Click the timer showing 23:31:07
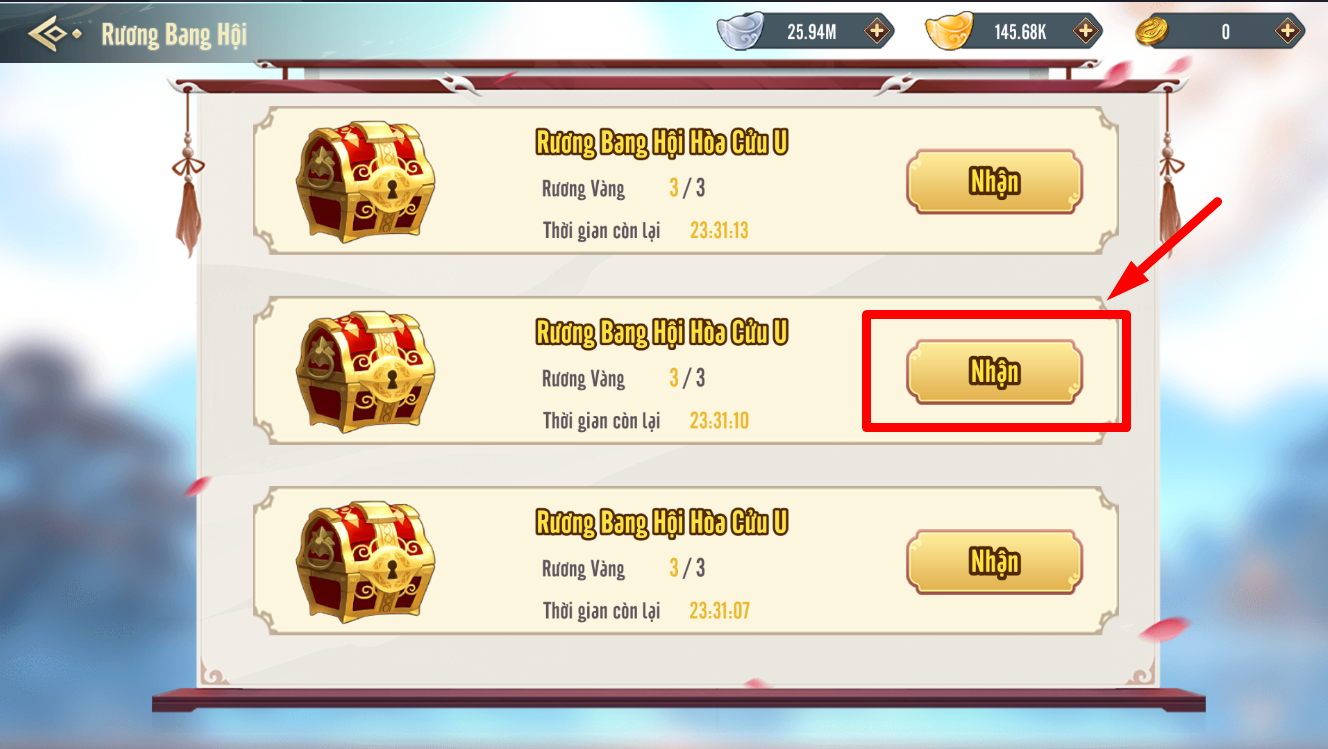 [719, 611]
